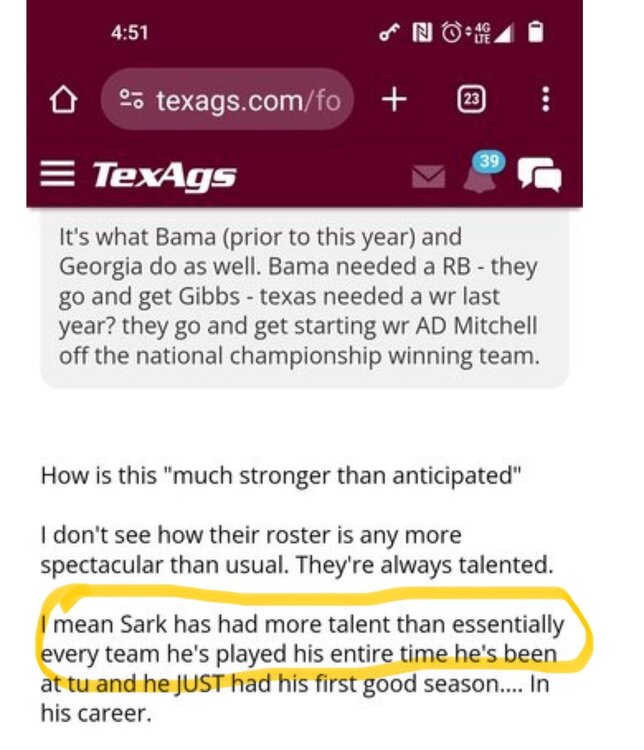Tap the "much stronger than anticipated" line
644x750 pixels.
coord(281,474)
